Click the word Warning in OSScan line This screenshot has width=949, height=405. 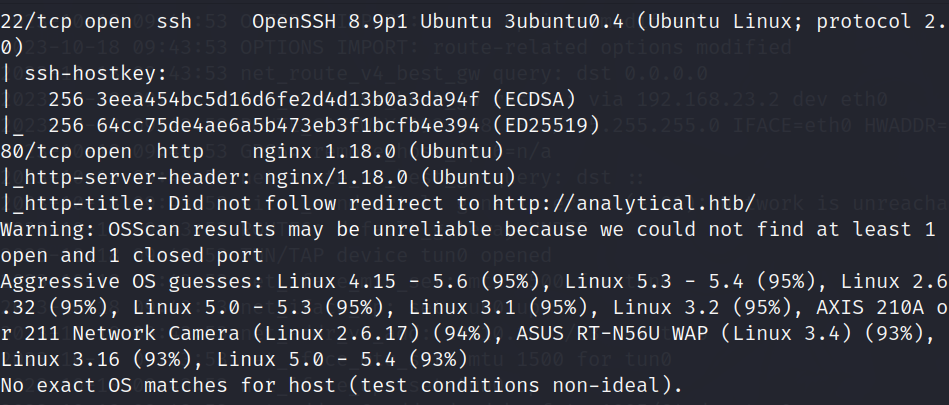[x=40, y=228]
